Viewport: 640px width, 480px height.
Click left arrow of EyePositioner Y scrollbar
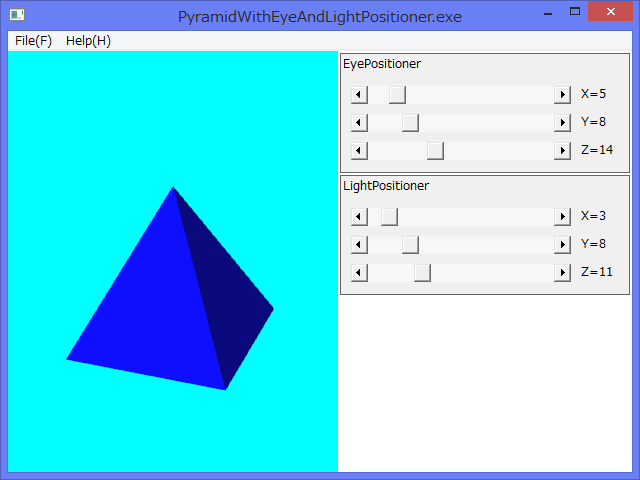click(359, 122)
